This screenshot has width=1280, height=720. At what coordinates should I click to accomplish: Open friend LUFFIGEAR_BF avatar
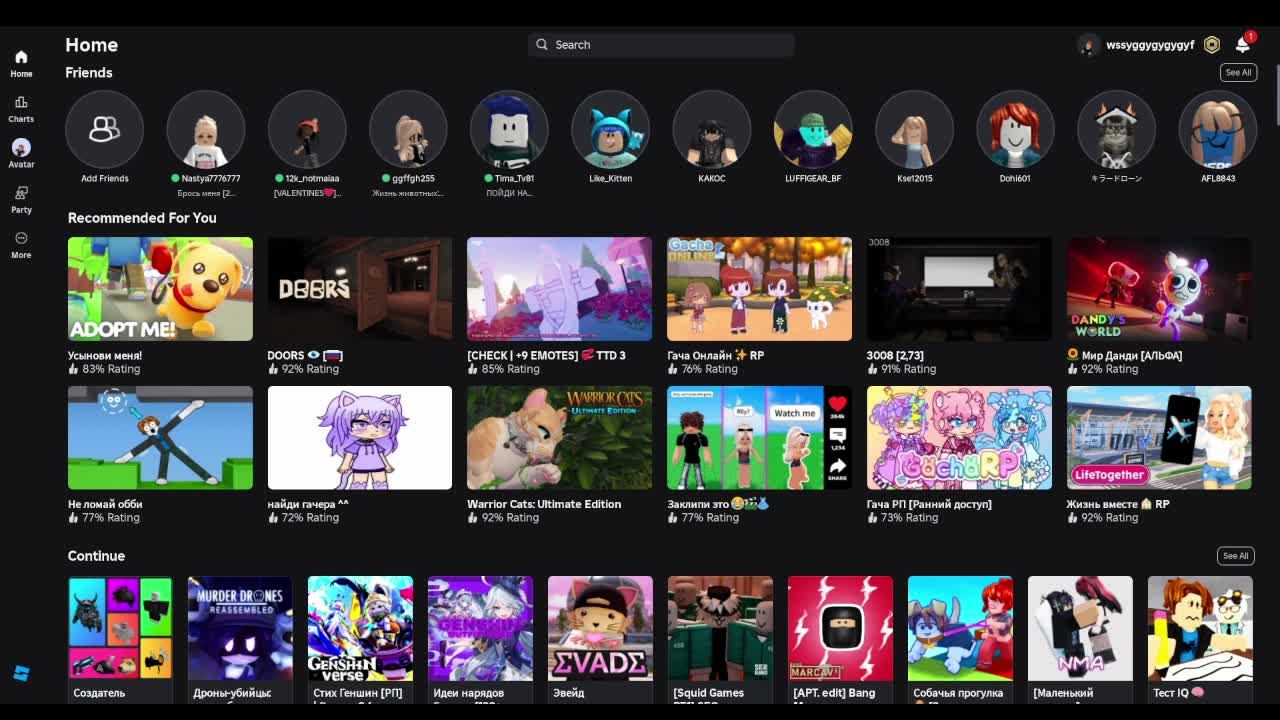point(813,129)
